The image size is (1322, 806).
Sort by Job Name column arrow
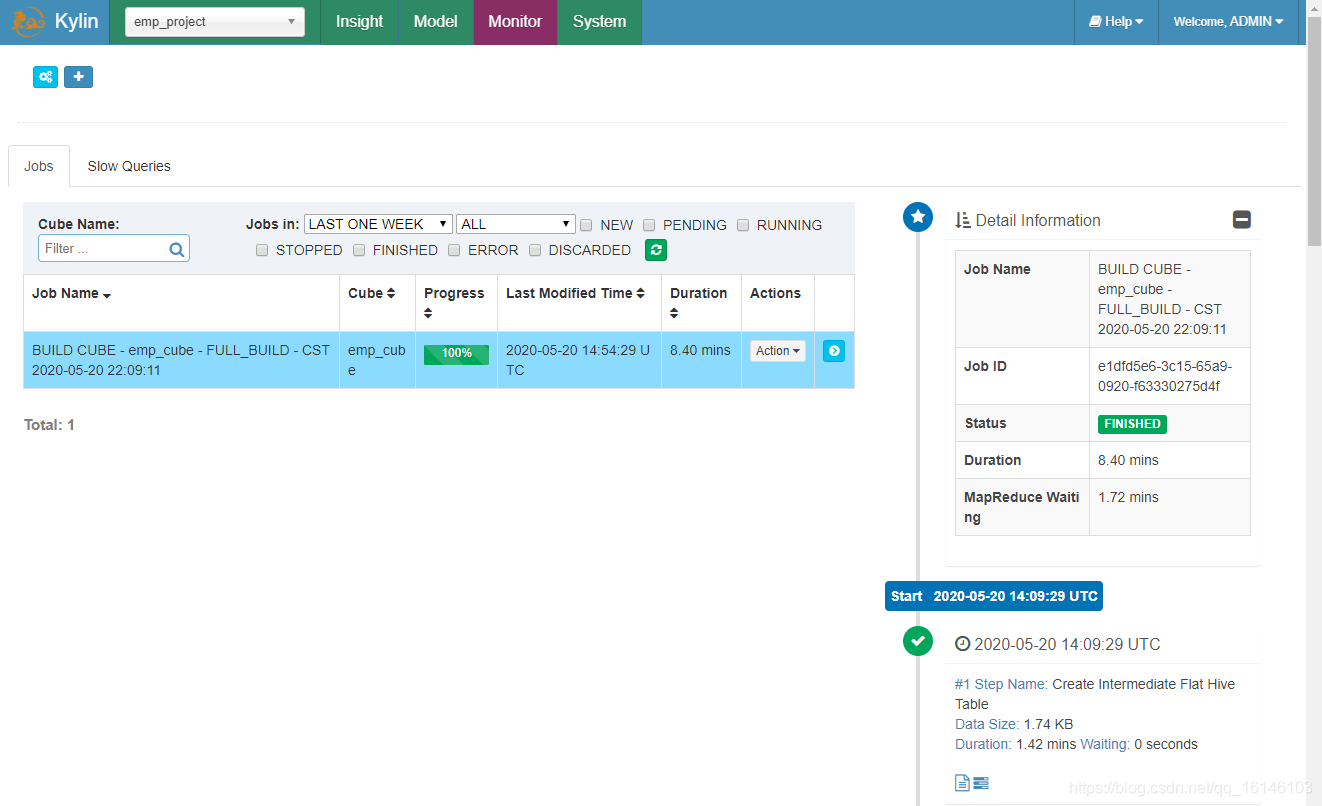tap(107, 295)
